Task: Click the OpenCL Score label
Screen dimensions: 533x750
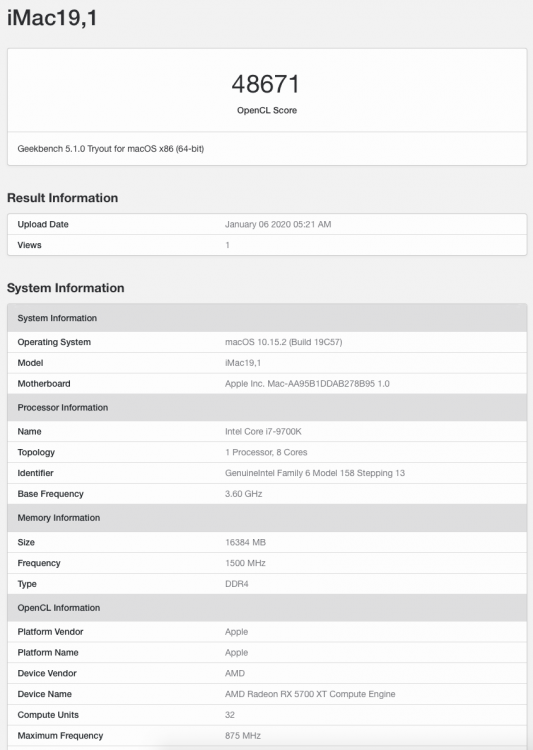Action: [x=267, y=110]
